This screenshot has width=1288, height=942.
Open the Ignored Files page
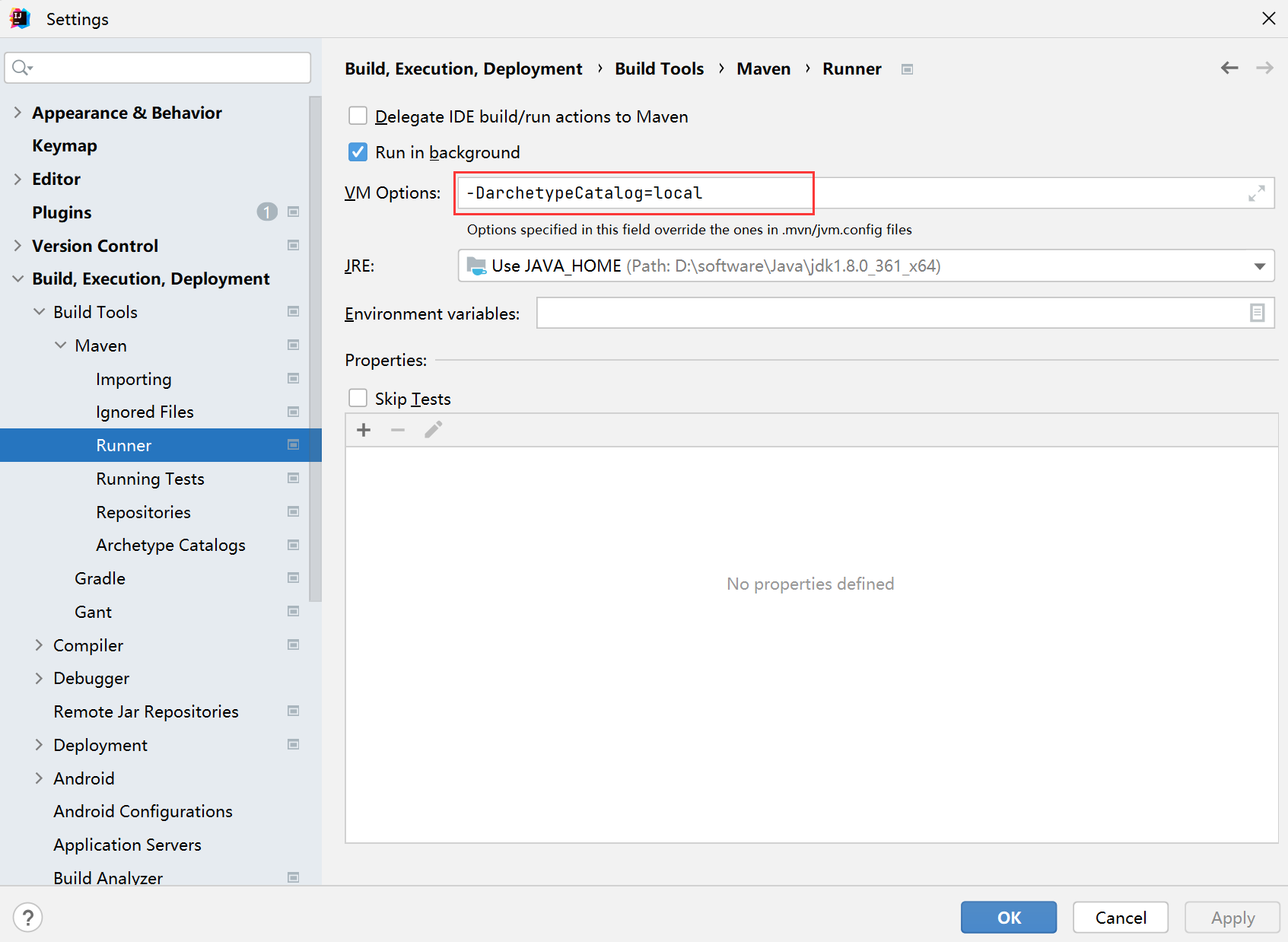point(145,412)
